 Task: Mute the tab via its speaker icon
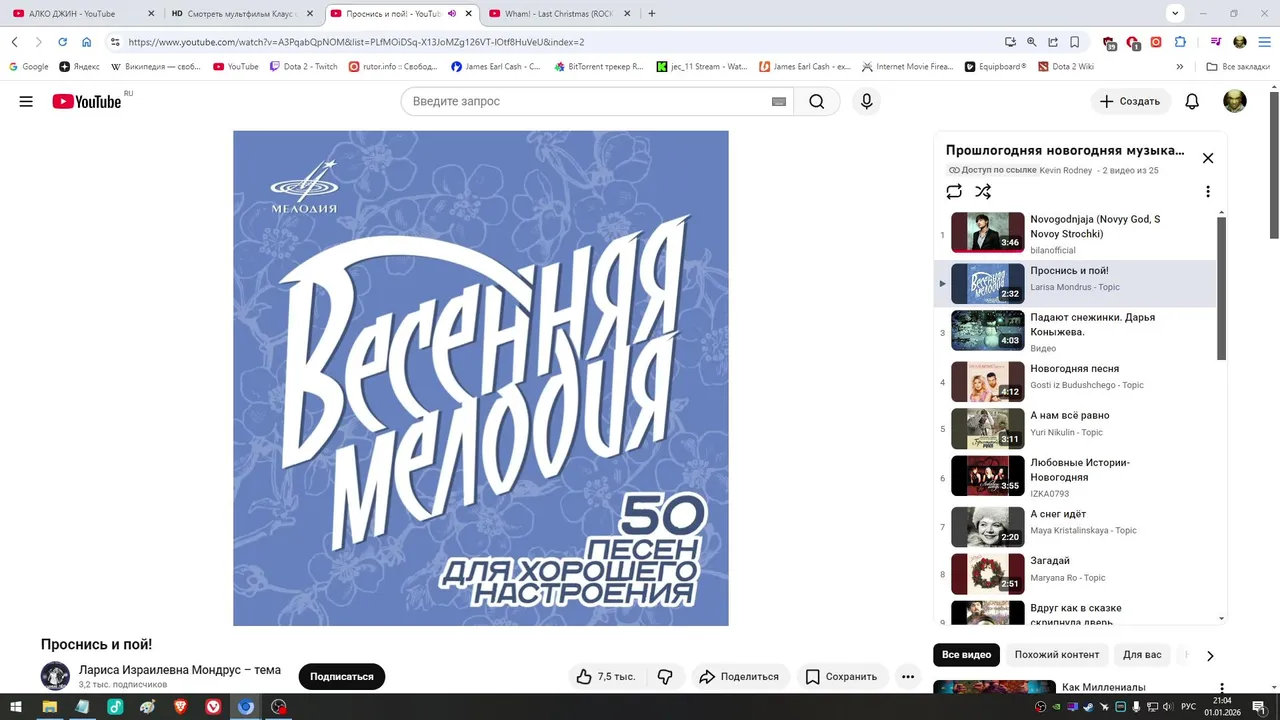point(452,14)
